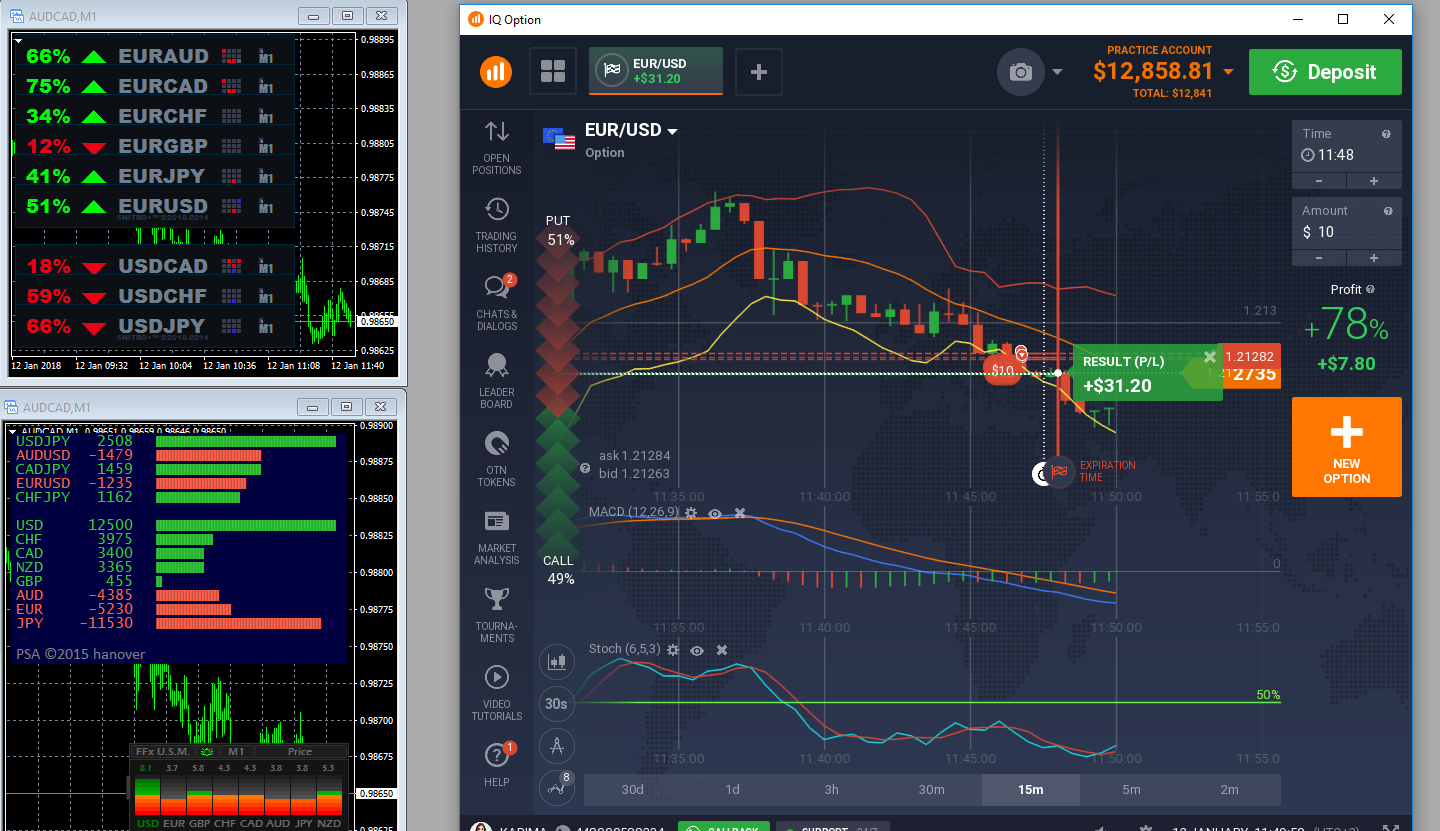This screenshot has width=1440, height=831.
Task: Open the multi-chart grid layout icon
Action: coord(553,71)
